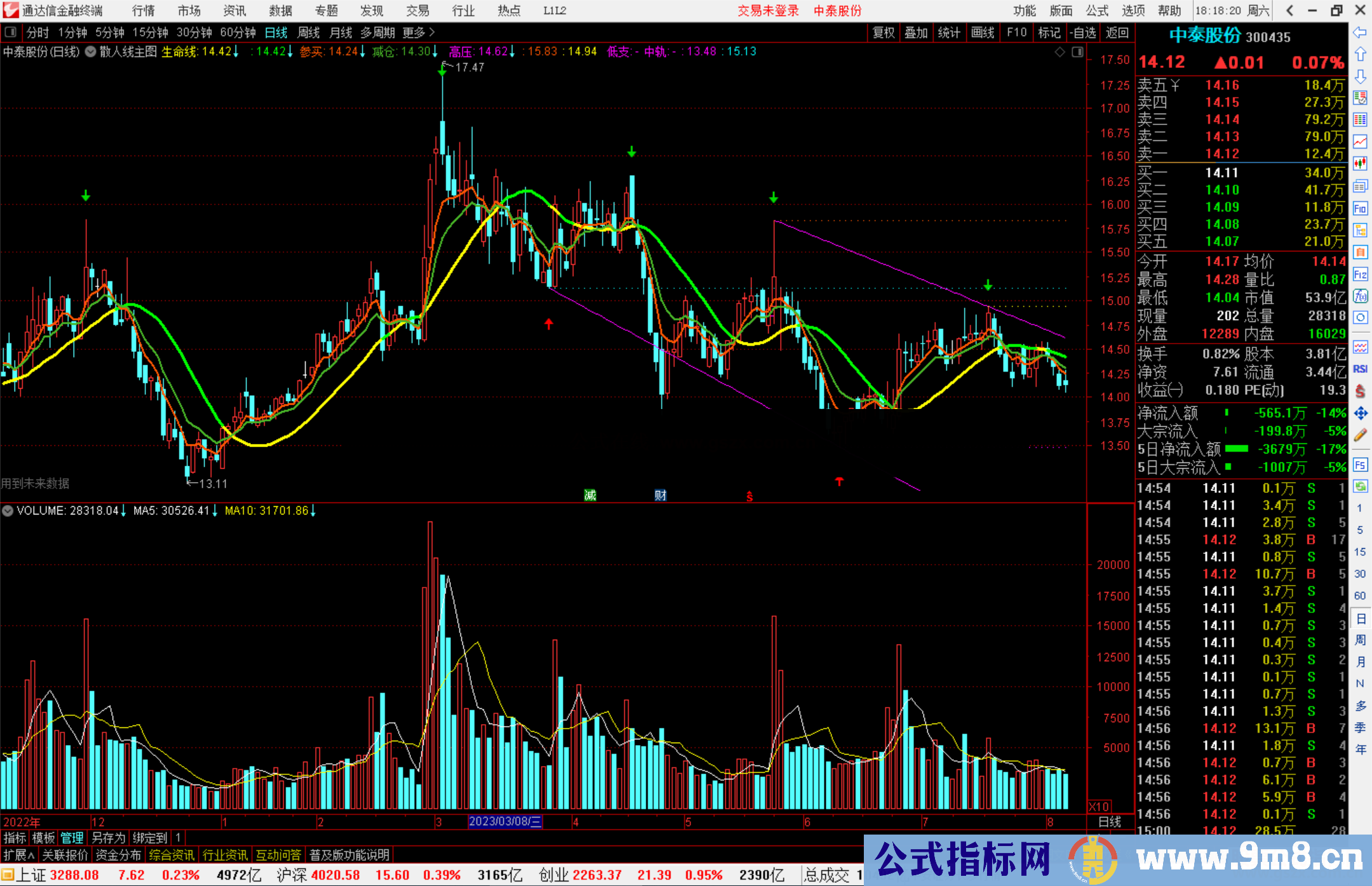Click the f(x) formula icon in sidebar
Screen dimensions: 1372x886
1359,296
